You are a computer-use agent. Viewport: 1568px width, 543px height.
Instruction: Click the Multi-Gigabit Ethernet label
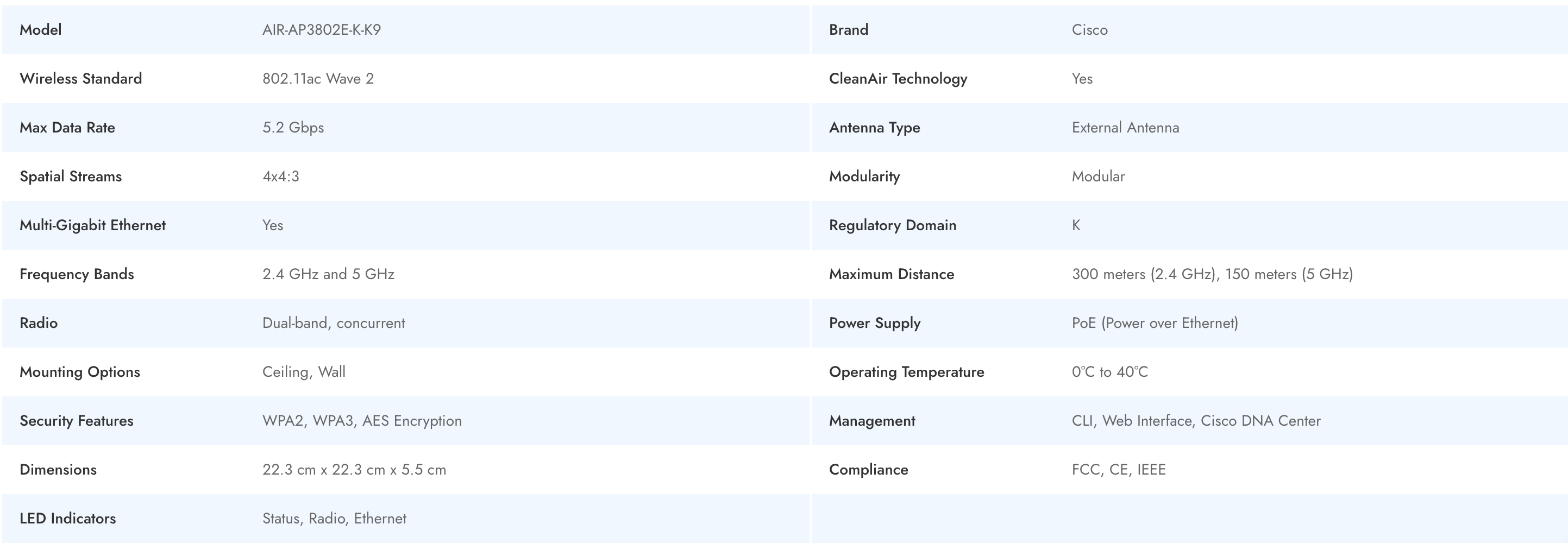point(92,225)
